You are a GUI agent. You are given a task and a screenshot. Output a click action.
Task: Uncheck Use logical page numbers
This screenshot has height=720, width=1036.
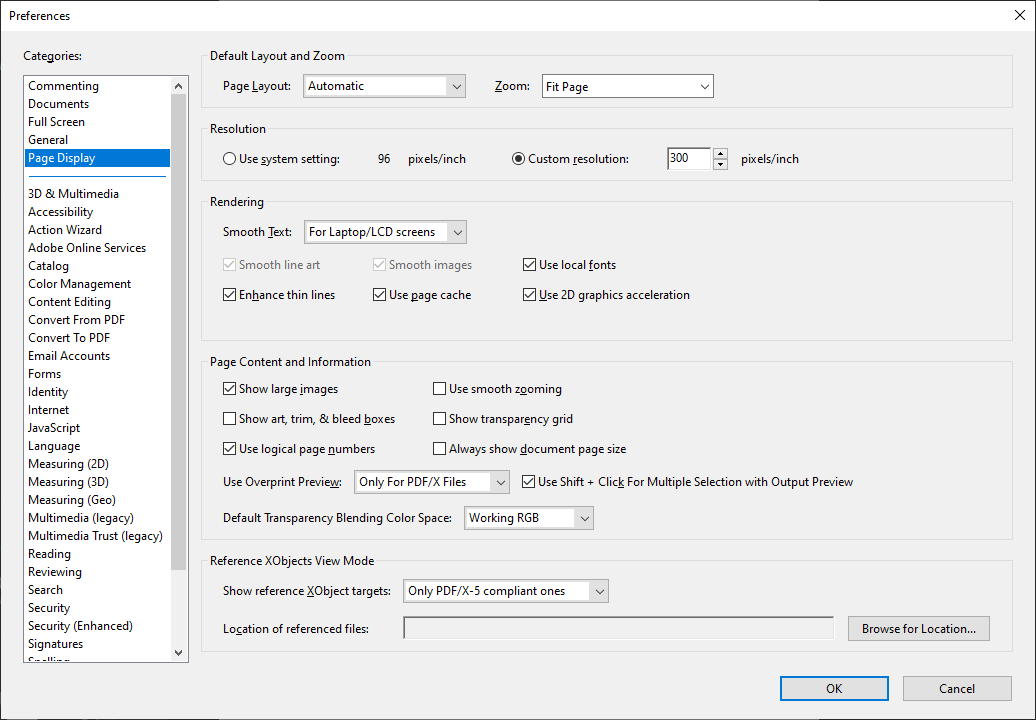point(230,448)
